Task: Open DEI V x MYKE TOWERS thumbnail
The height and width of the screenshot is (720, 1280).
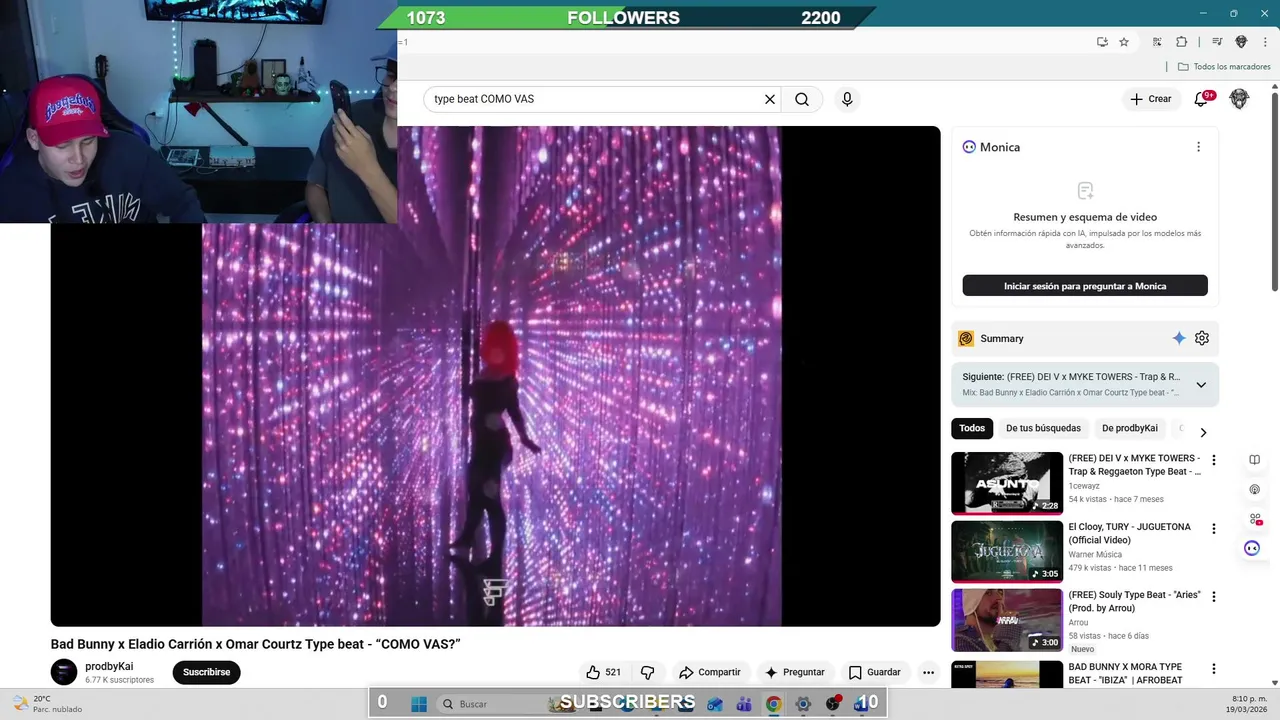Action: point(1007,483)
